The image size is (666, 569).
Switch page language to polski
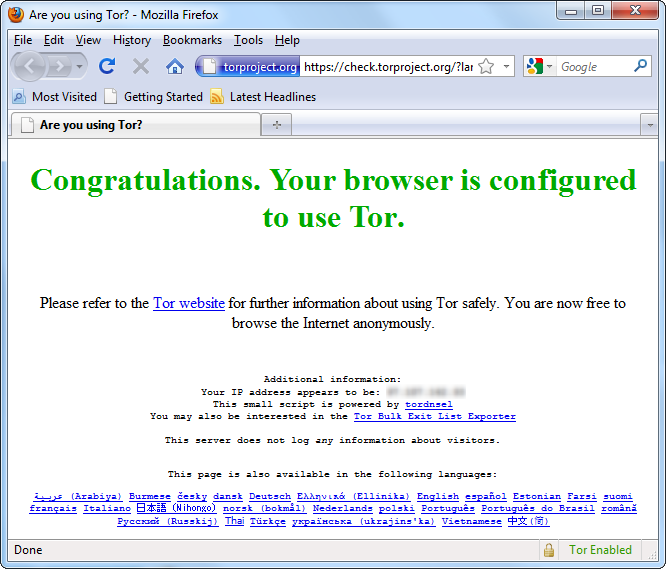(x=396, y=508)
